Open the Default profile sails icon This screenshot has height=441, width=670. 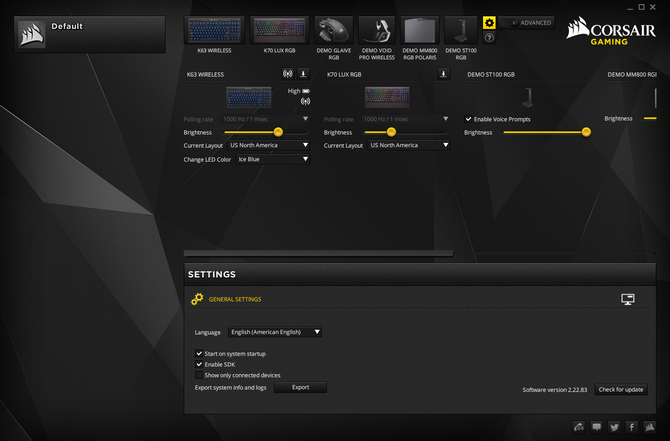coord(32,34)
